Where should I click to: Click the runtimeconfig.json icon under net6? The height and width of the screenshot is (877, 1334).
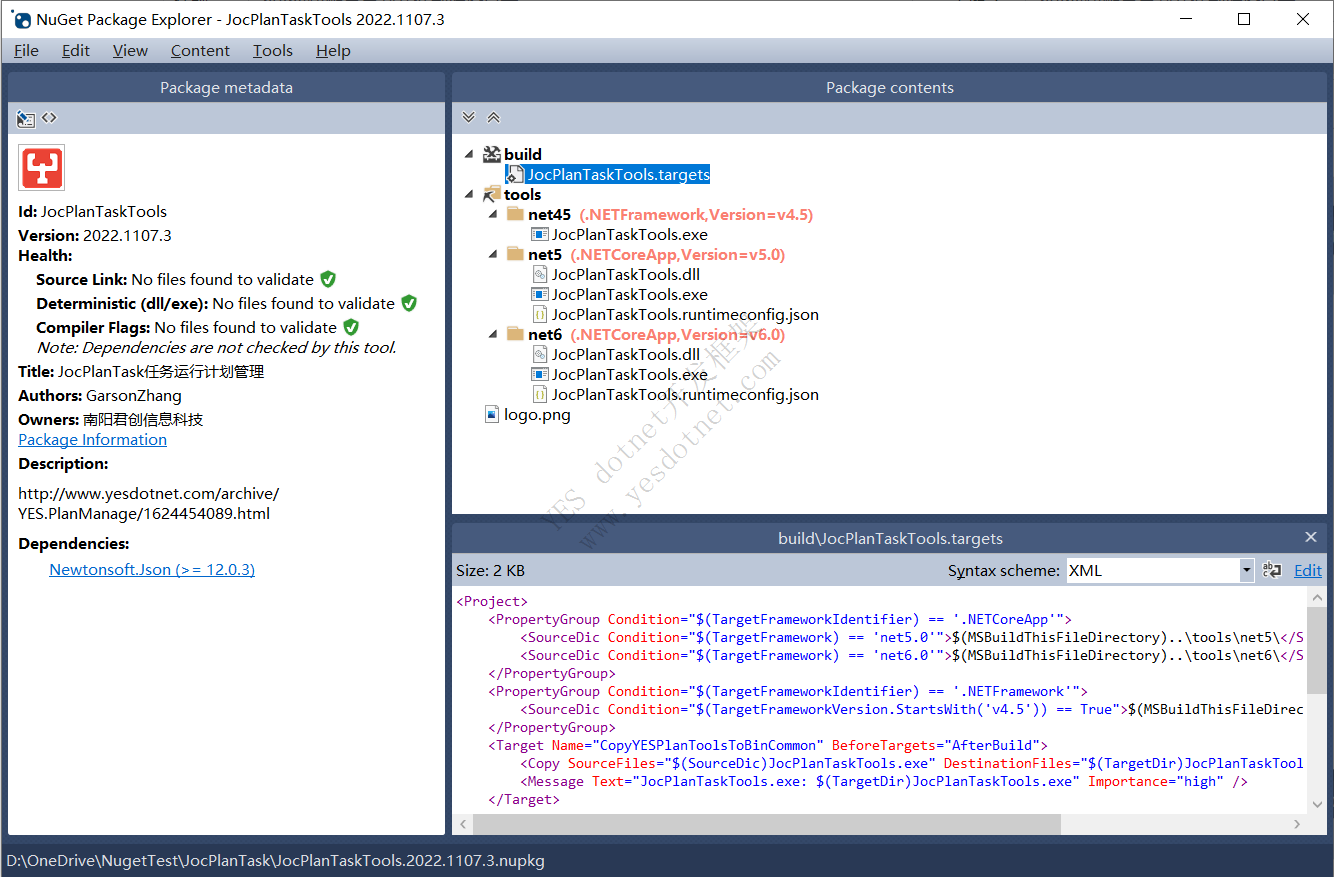pos(540,394)
